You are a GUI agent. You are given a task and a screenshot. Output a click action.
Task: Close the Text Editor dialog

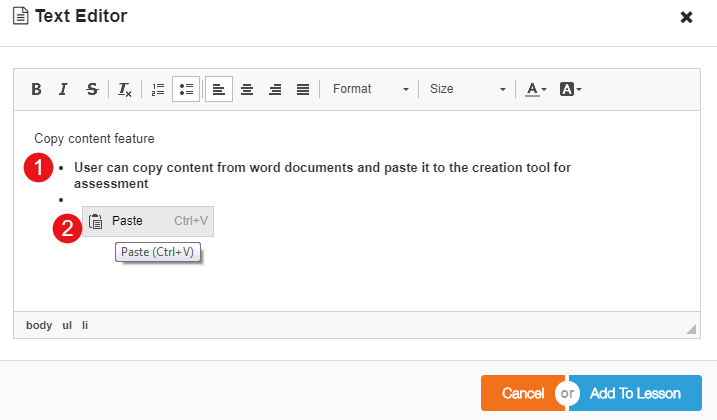click(x=686, y=17)
